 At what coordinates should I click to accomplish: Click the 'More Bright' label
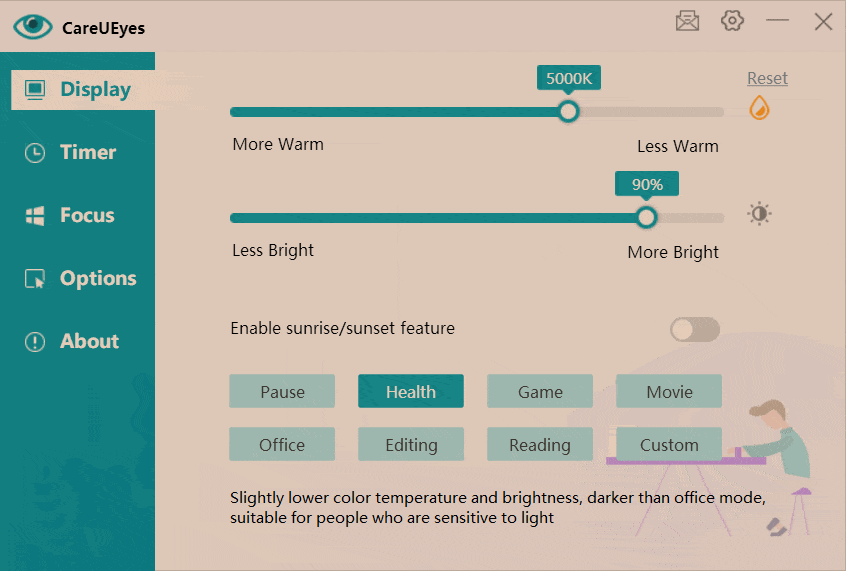(x=673, y=252)
